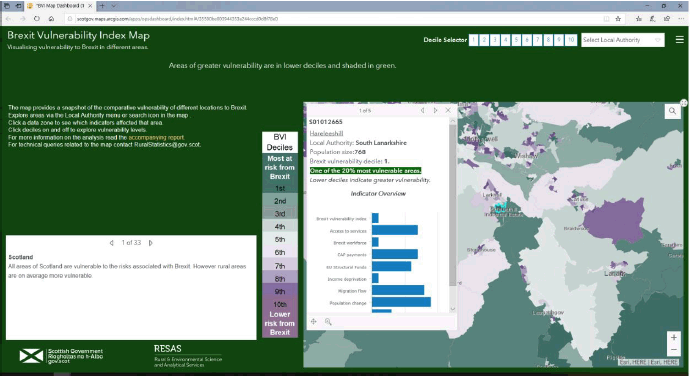The image size is (690, 377).
Task: Open the reading view icon
Action: click(606, 19)
